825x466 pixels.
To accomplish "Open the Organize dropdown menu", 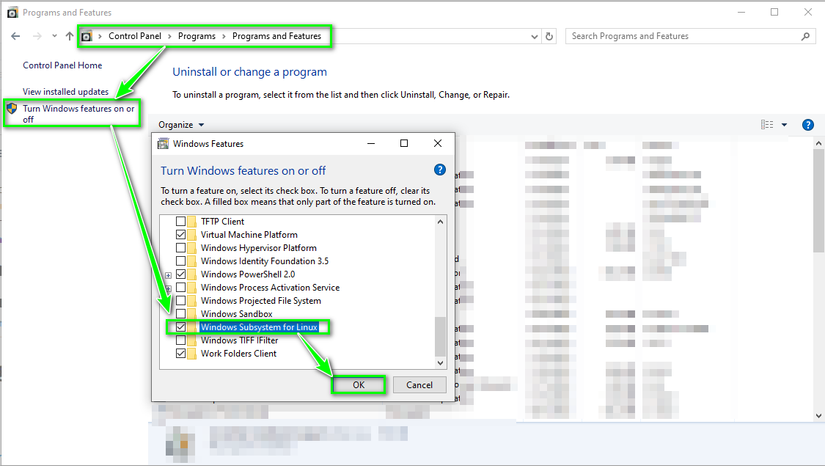I will click(181, 125).
